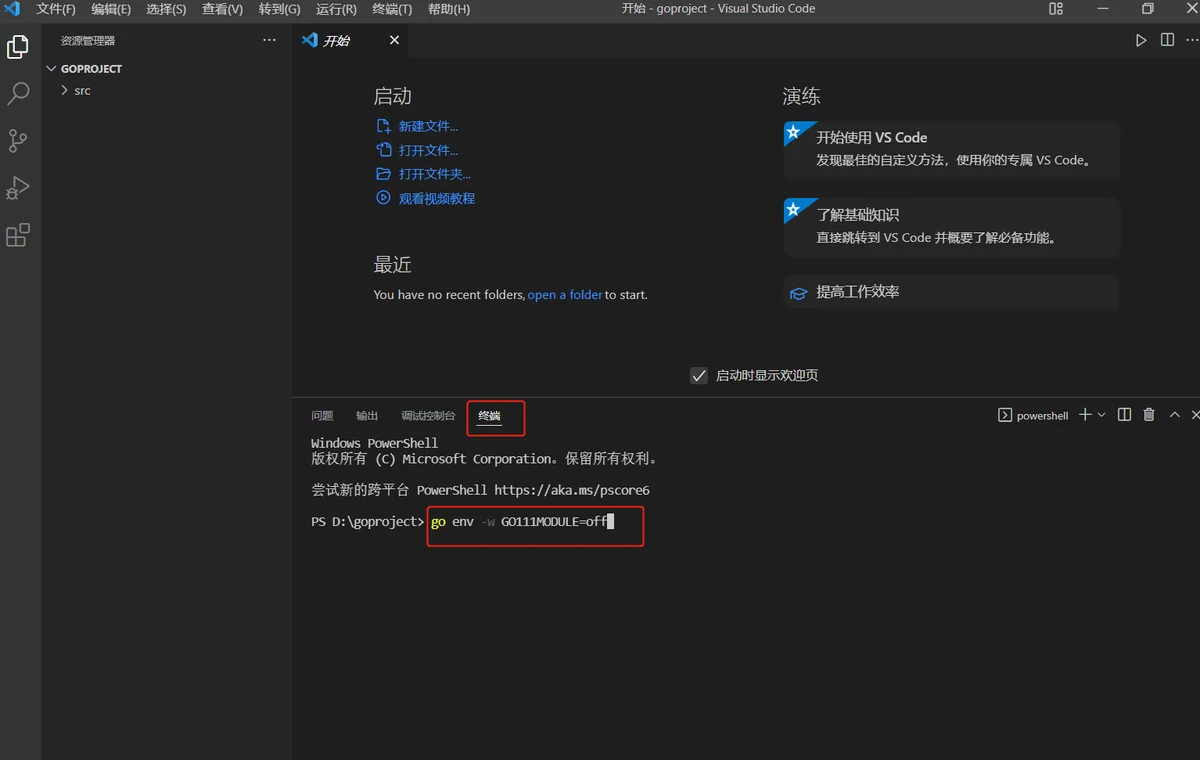The height and width of the screenshot is (760, 1200).
Task: Switch to the 调试控制台 panel tab
Action: pyautogui.click(x=428, y=416)
